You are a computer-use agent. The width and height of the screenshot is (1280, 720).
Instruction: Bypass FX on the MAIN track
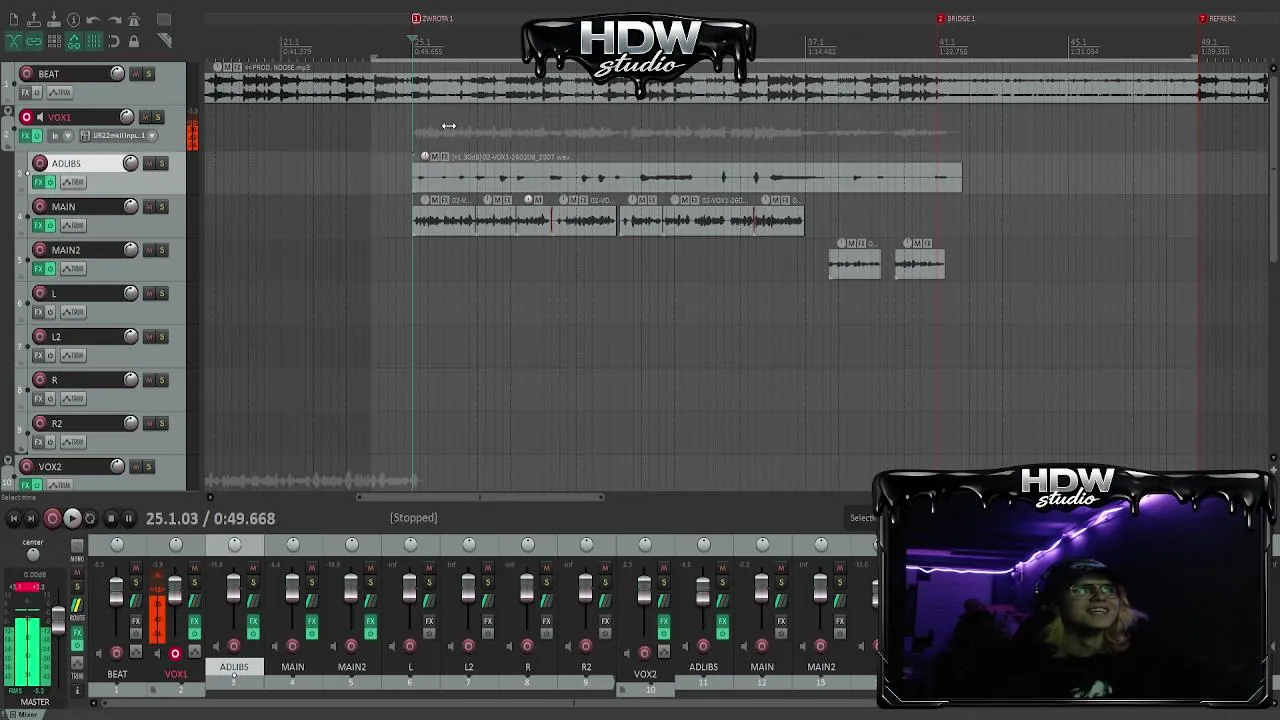[x=50, y=225]
